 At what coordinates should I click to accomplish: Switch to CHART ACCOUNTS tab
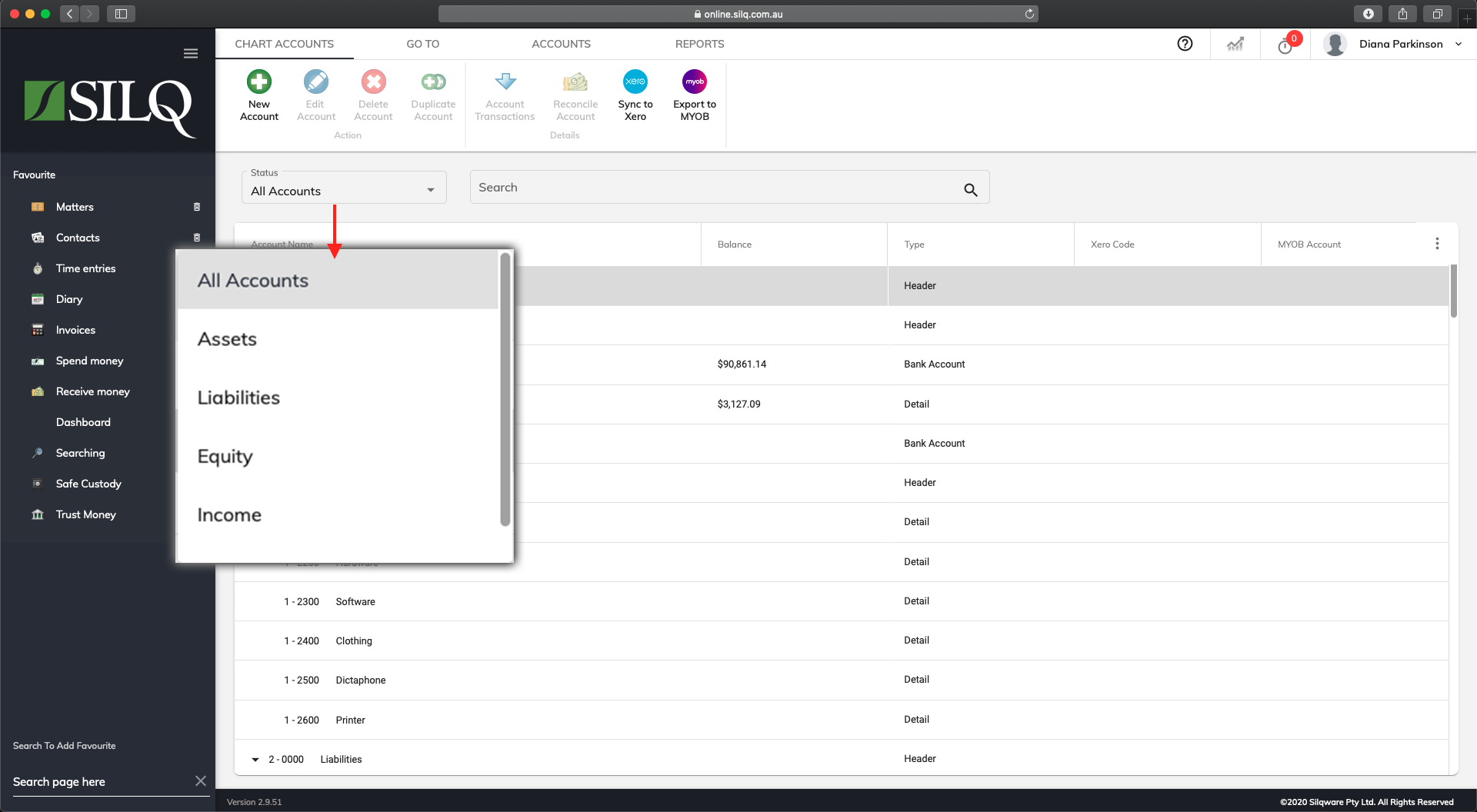284,44
